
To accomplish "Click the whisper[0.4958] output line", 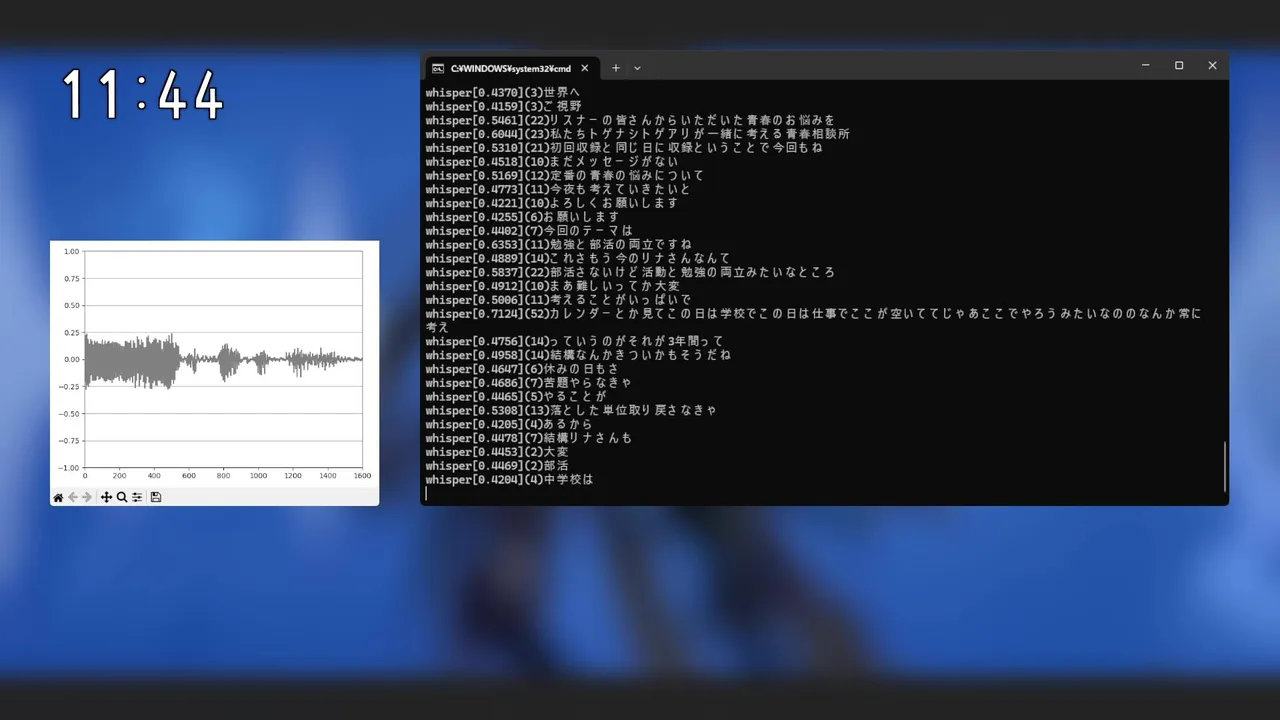I will [578, 355].
